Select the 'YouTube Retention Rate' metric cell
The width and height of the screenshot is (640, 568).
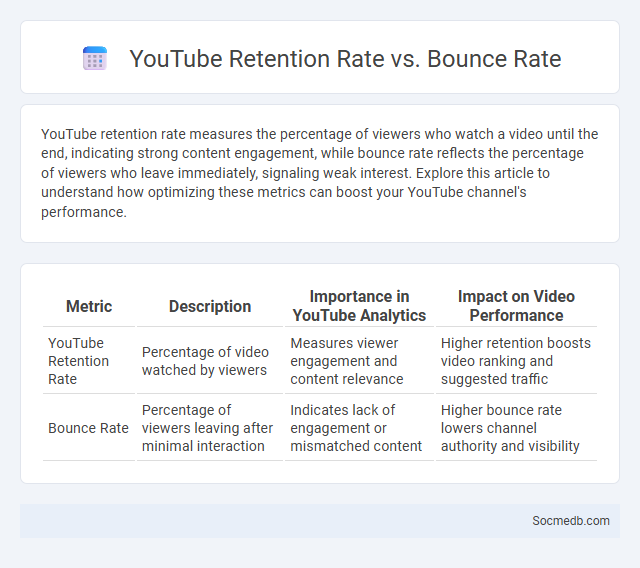tap(89, 361)
